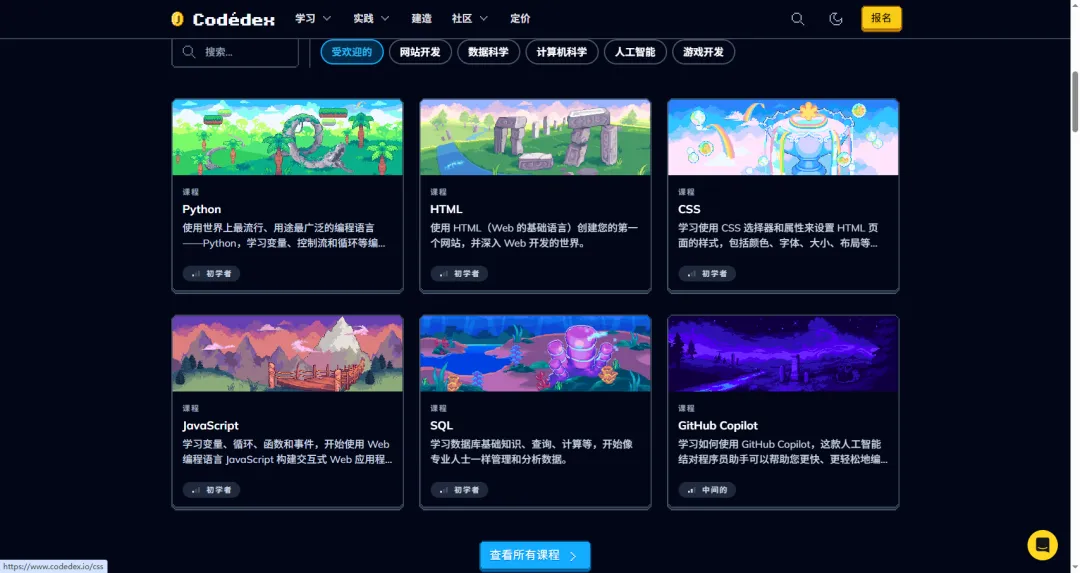Click the magnifier icon in the 搜索 box
Viewport: 1080px width, 573px height.
[x=189, y=52]
